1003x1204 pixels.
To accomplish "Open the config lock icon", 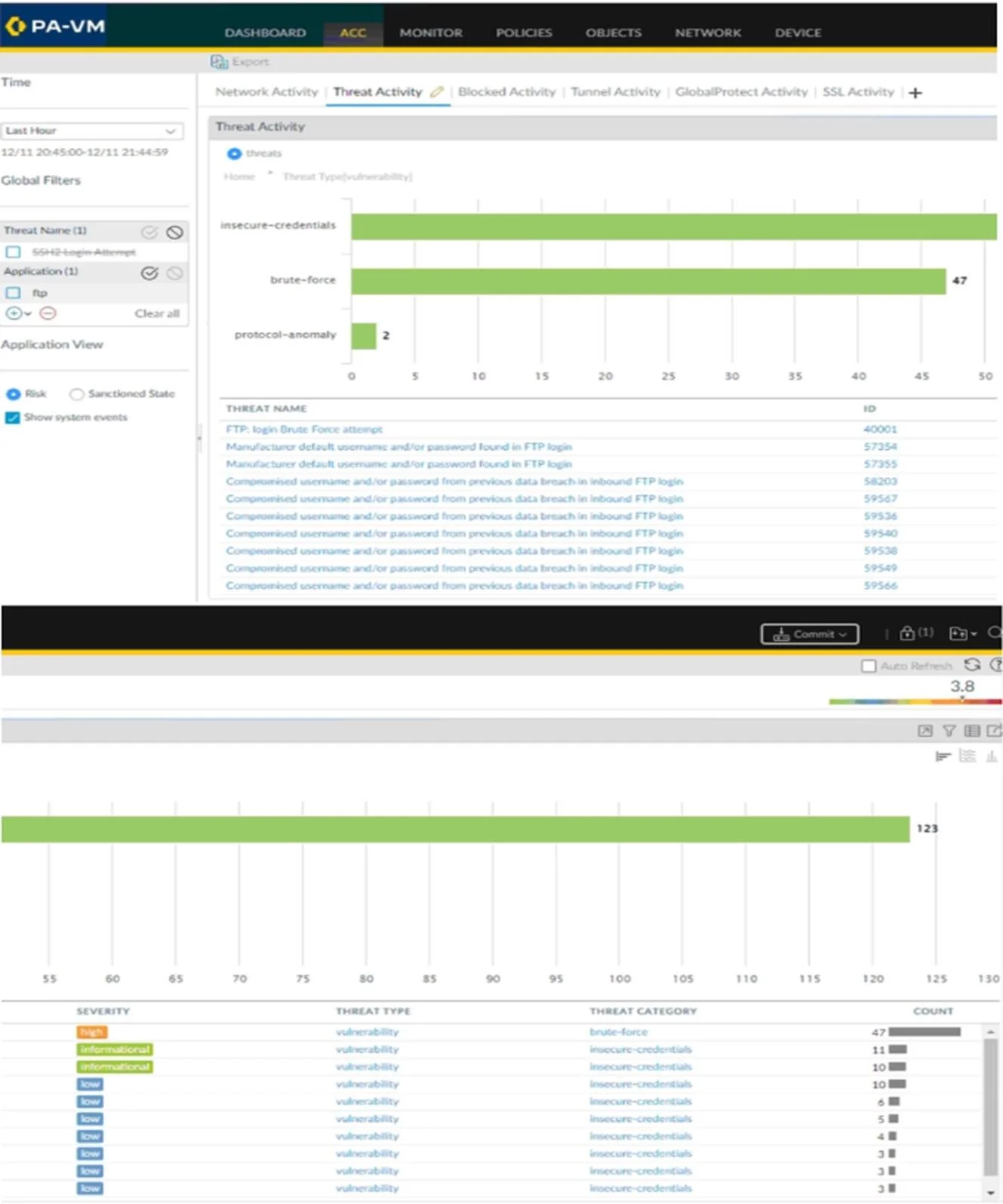I will [x=907, y=633].
